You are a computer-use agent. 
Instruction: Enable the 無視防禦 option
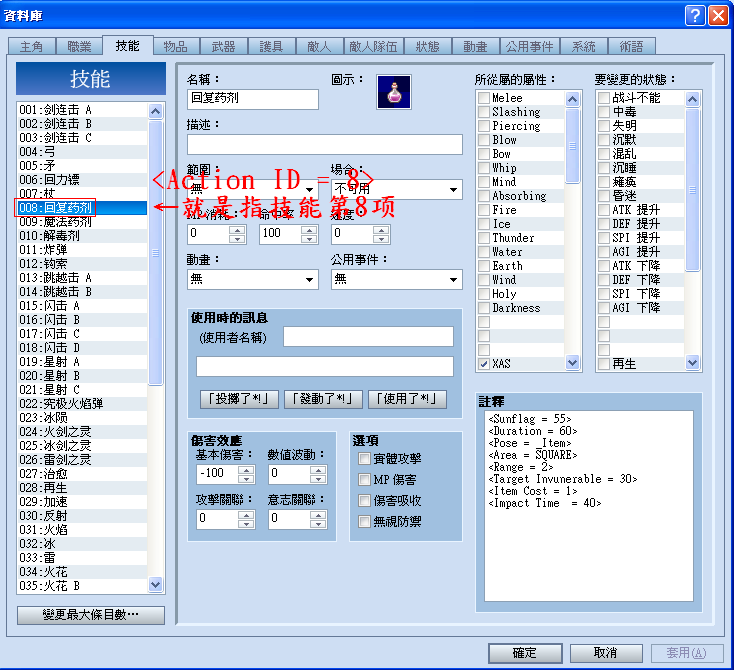(364, 521)
